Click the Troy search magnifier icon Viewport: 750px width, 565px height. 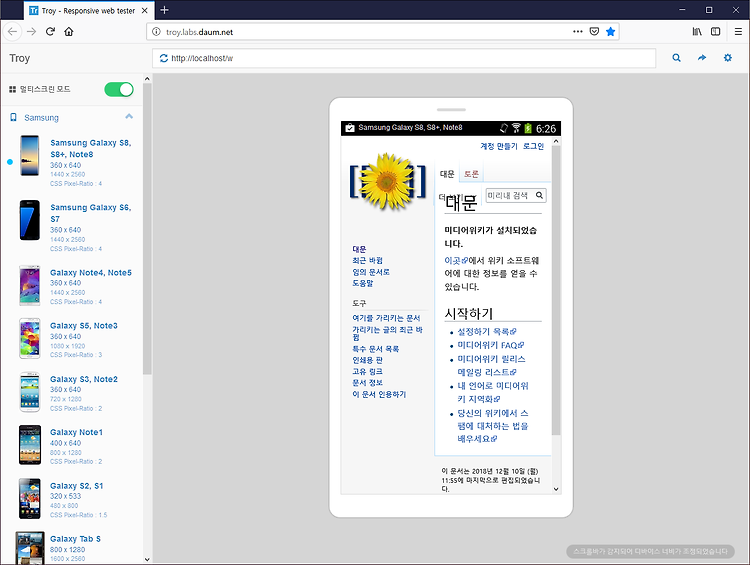coord(676,58)
